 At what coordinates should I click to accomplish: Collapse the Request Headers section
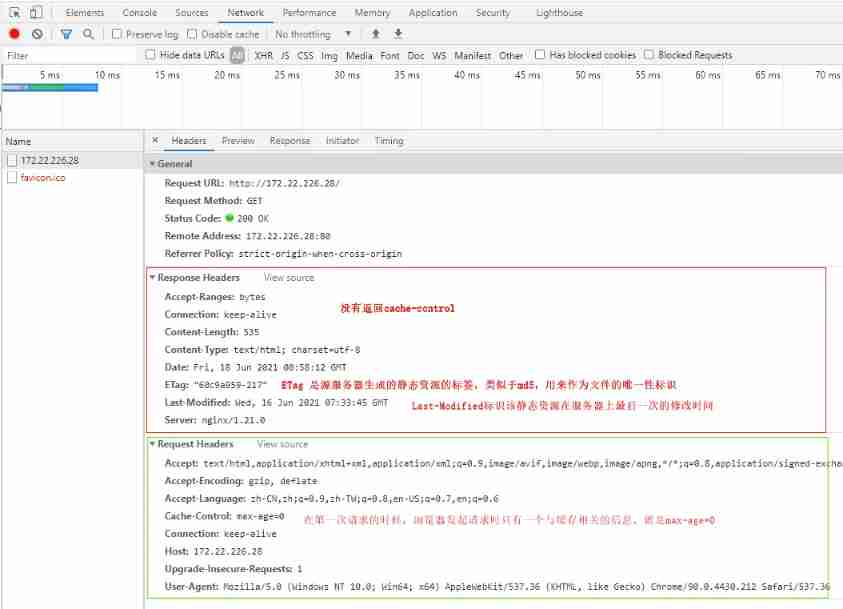(x=153, y=444)
